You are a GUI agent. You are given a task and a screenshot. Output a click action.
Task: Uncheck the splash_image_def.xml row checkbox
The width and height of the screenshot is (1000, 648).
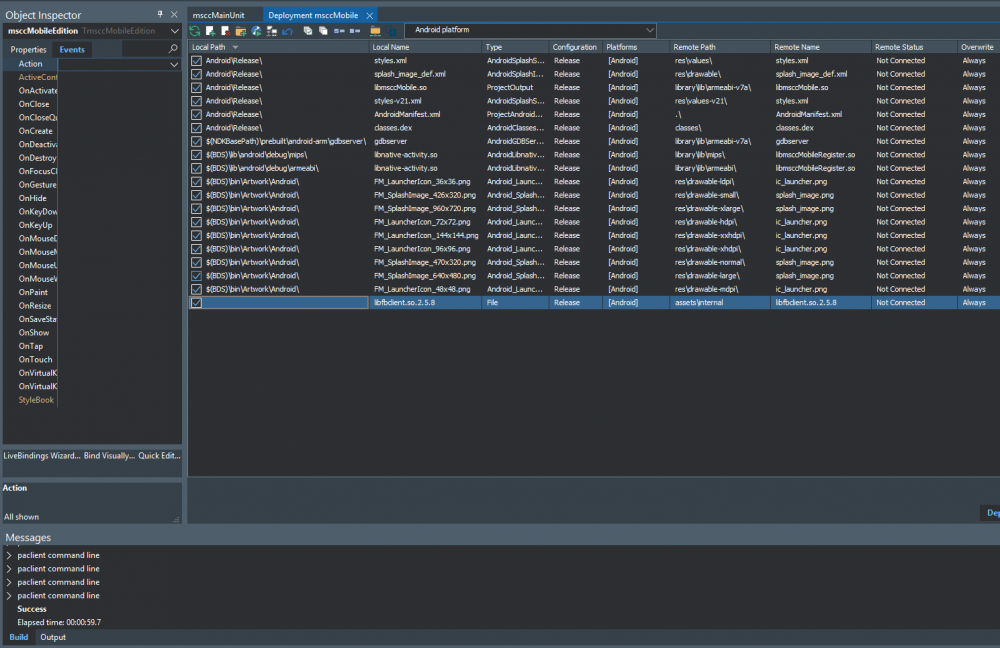click(196, 74)
